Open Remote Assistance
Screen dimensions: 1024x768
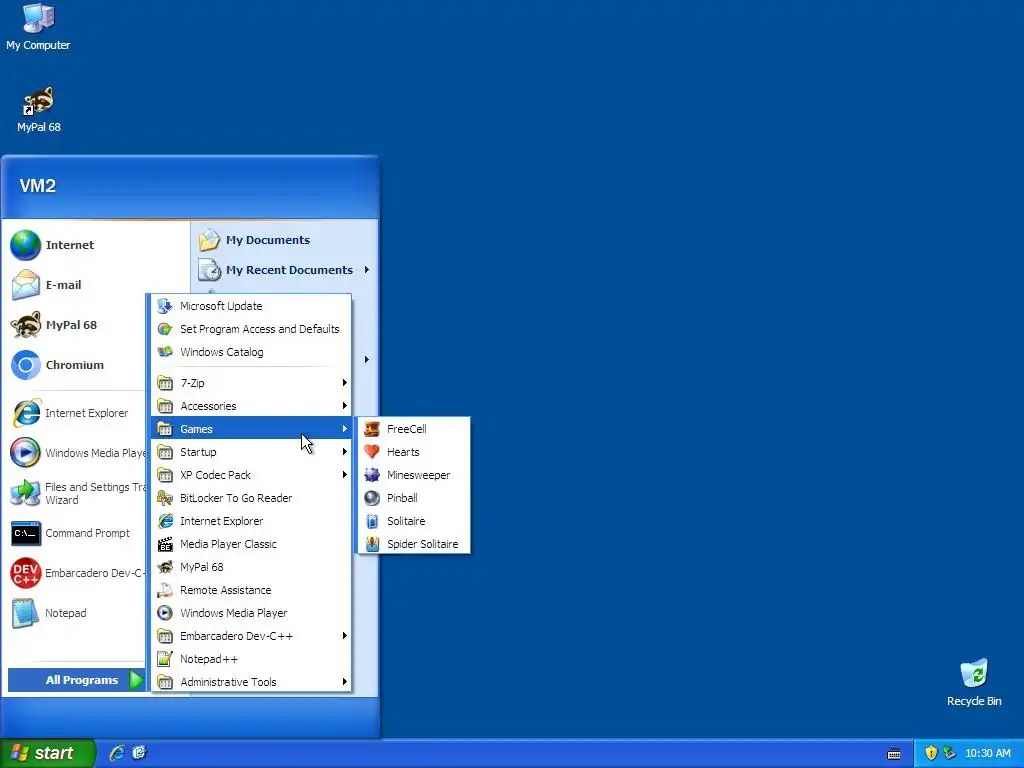251,590
